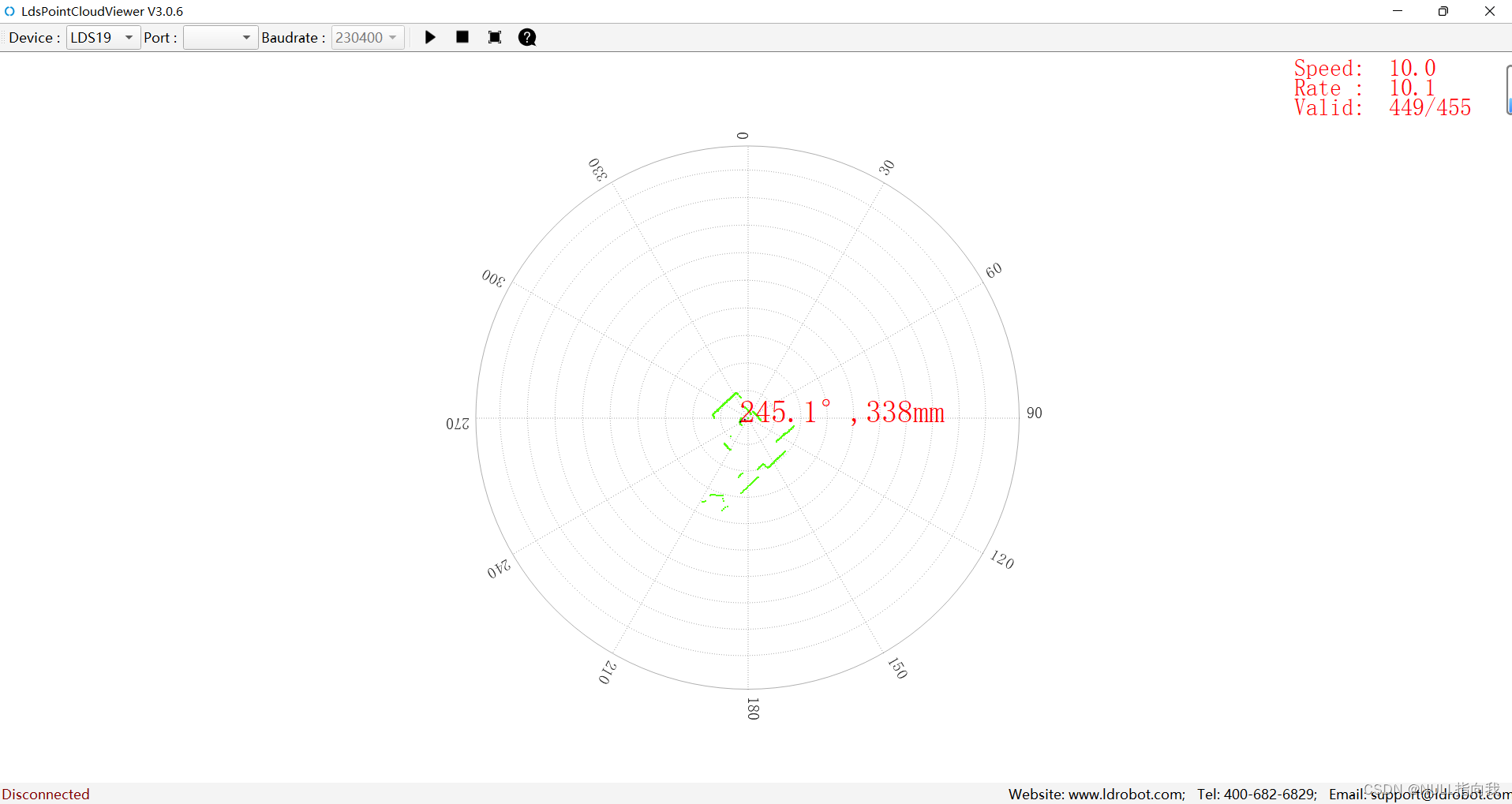This screenshot has width=1512, height=804.
Task: Click the Disconnected status text
Action: 46,794
